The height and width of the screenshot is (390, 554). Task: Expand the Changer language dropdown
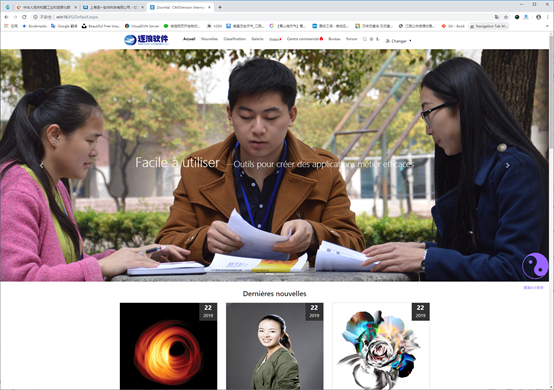point(399,41)
